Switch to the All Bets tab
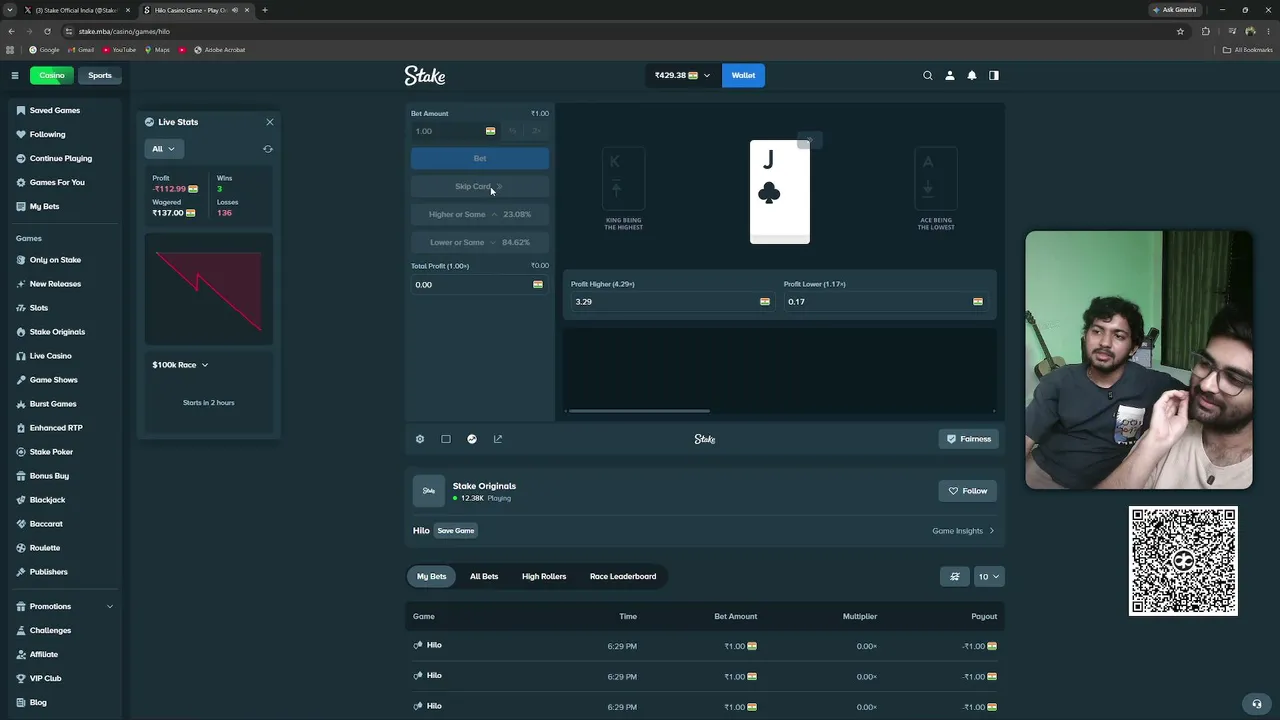 [484, 576]
